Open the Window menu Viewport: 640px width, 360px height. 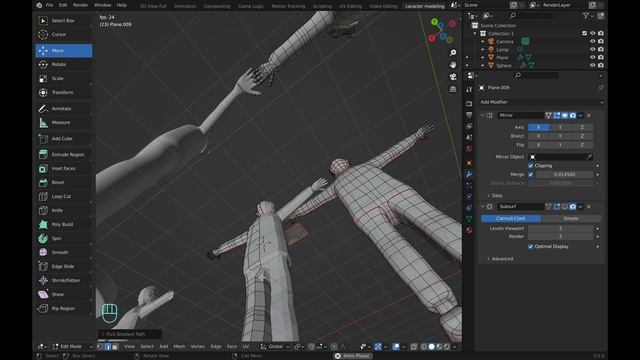point(102,5)
